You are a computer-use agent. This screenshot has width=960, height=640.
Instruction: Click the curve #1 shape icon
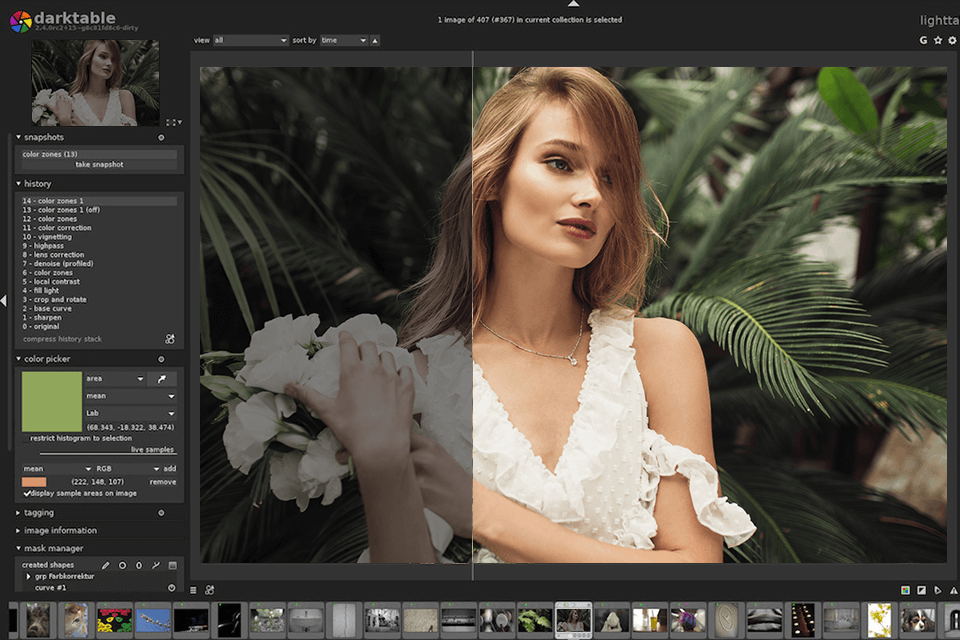[171, 588]
